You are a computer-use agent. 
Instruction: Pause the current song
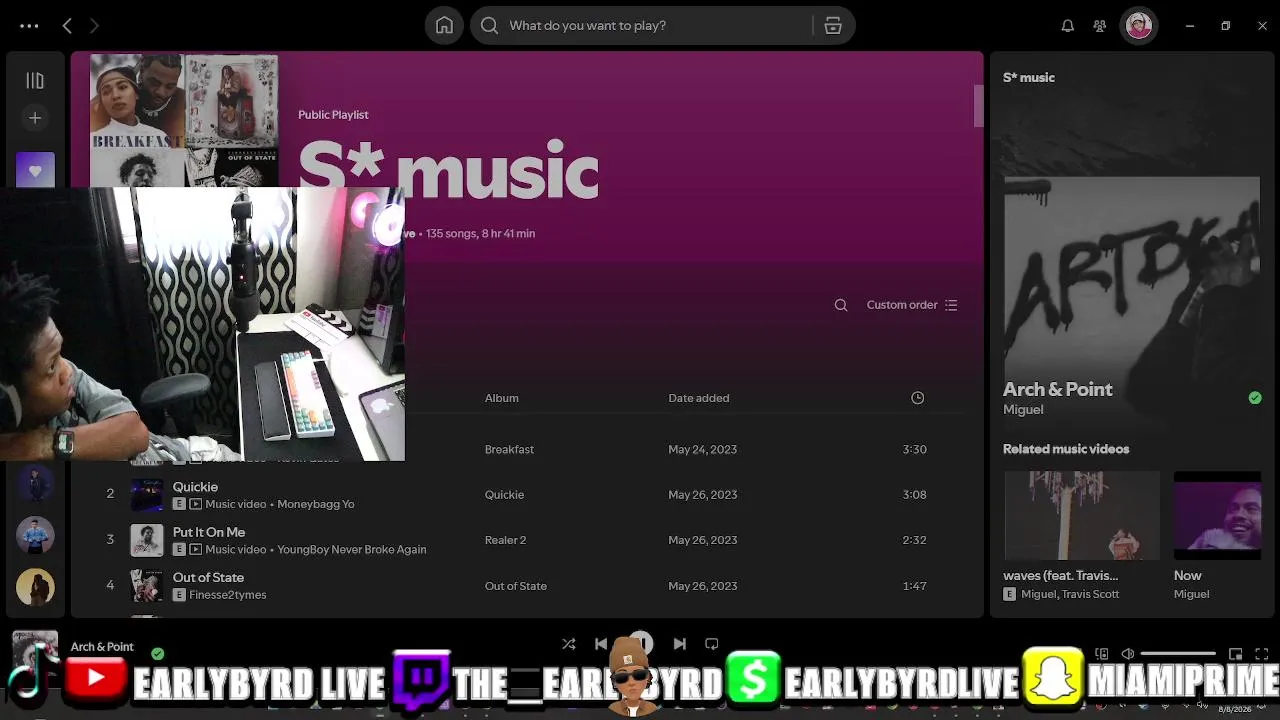[641, 643]
